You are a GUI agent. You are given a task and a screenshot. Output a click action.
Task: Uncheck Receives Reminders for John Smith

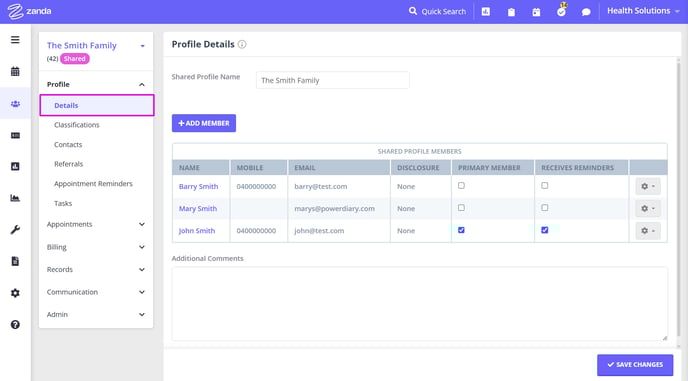point(545,230)
